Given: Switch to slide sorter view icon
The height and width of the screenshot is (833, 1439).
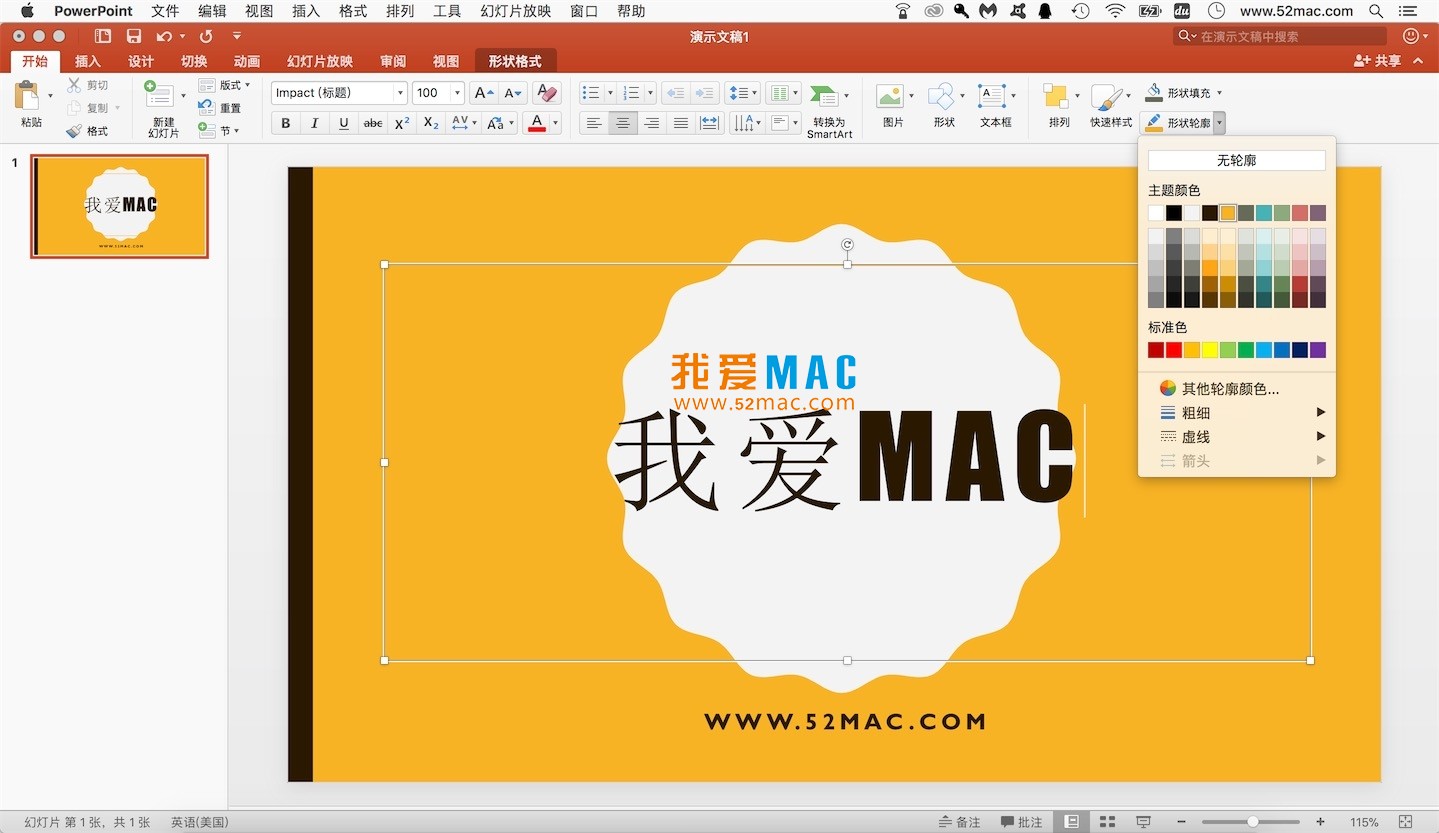Looking at the screenshot, I should point(1107,822).
